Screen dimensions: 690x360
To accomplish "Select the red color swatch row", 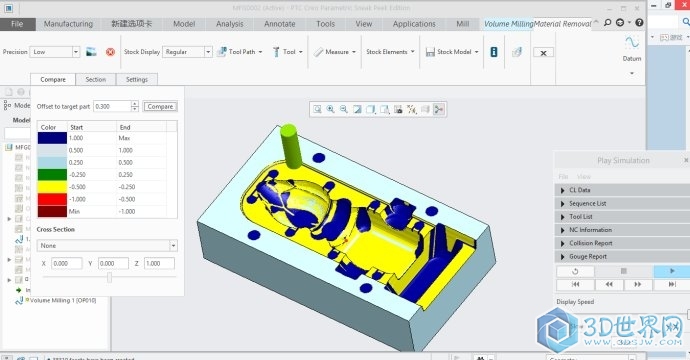I will click(x=107, y=199).
